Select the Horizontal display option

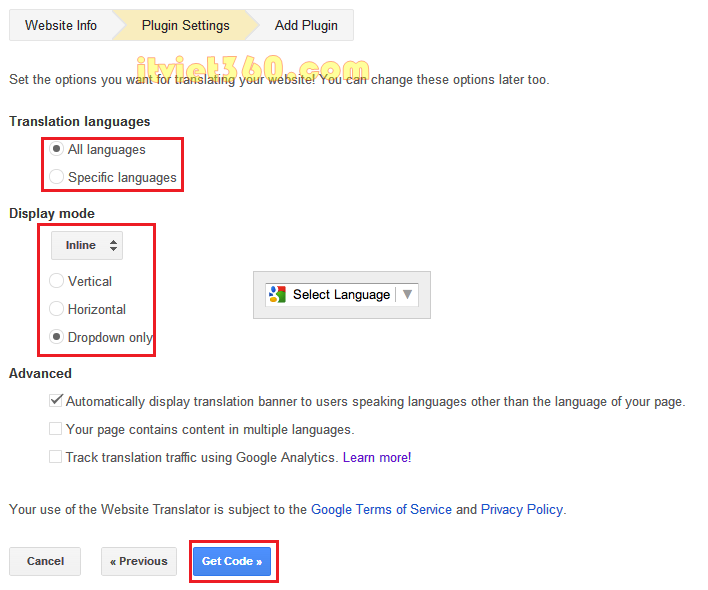click(56, 309)
